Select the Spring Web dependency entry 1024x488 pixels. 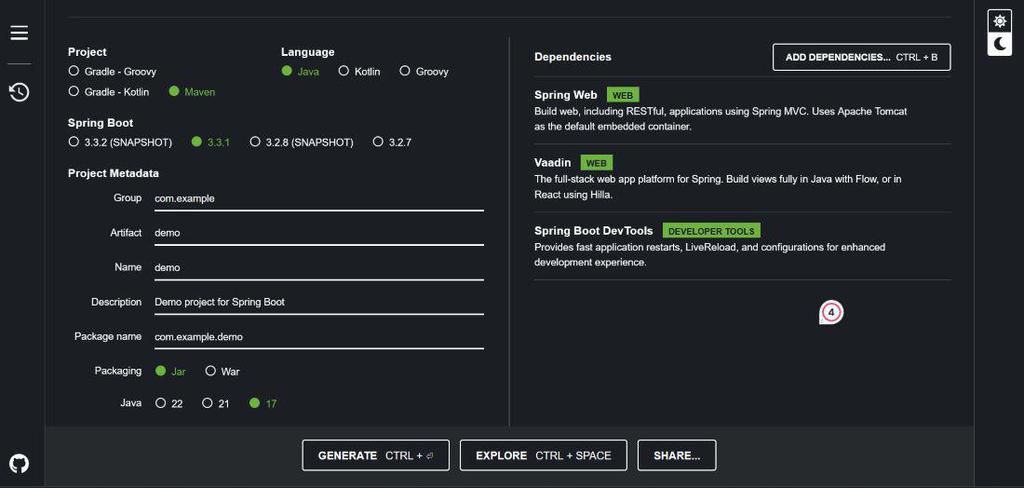coord(742,110)
